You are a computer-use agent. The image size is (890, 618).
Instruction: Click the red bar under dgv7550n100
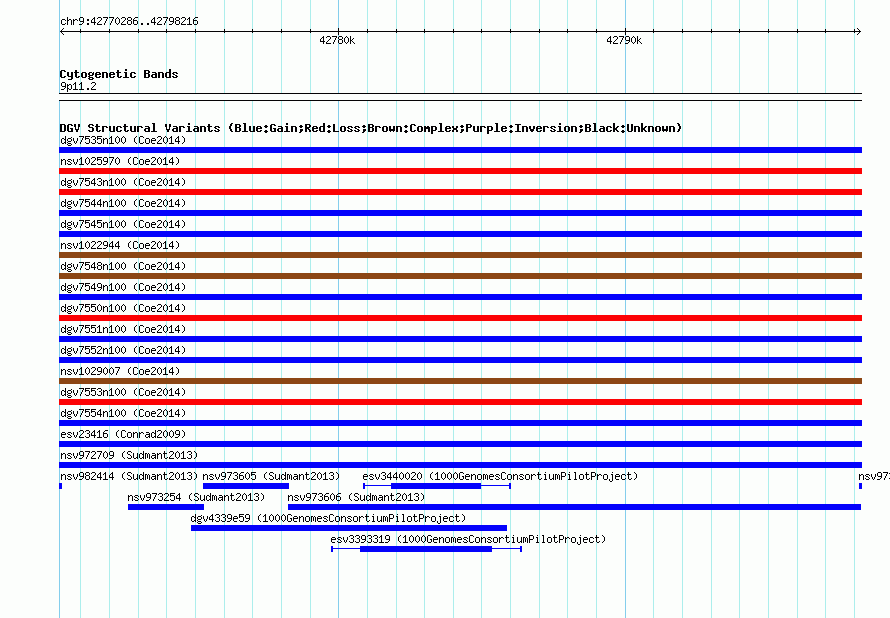[x=460, y=318]
